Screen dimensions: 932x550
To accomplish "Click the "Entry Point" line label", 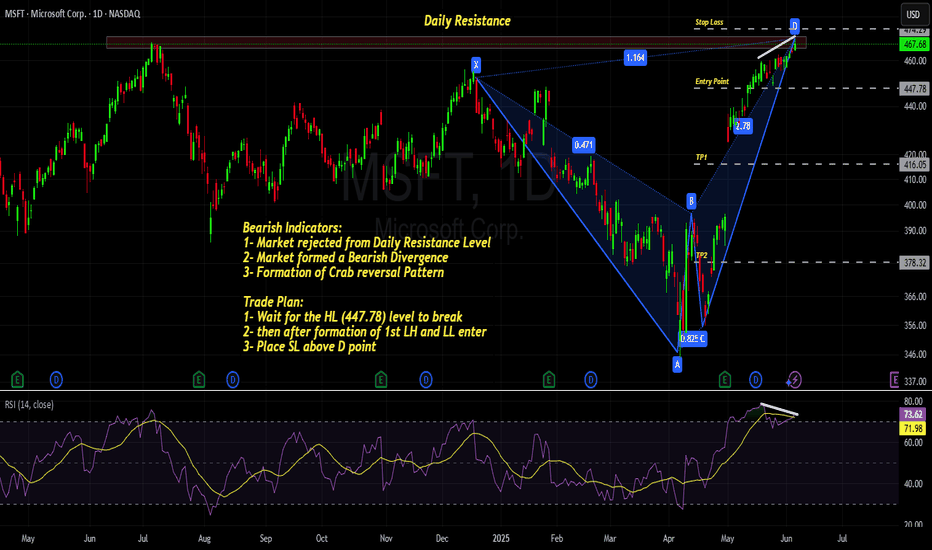I will [x=712, y=81].
